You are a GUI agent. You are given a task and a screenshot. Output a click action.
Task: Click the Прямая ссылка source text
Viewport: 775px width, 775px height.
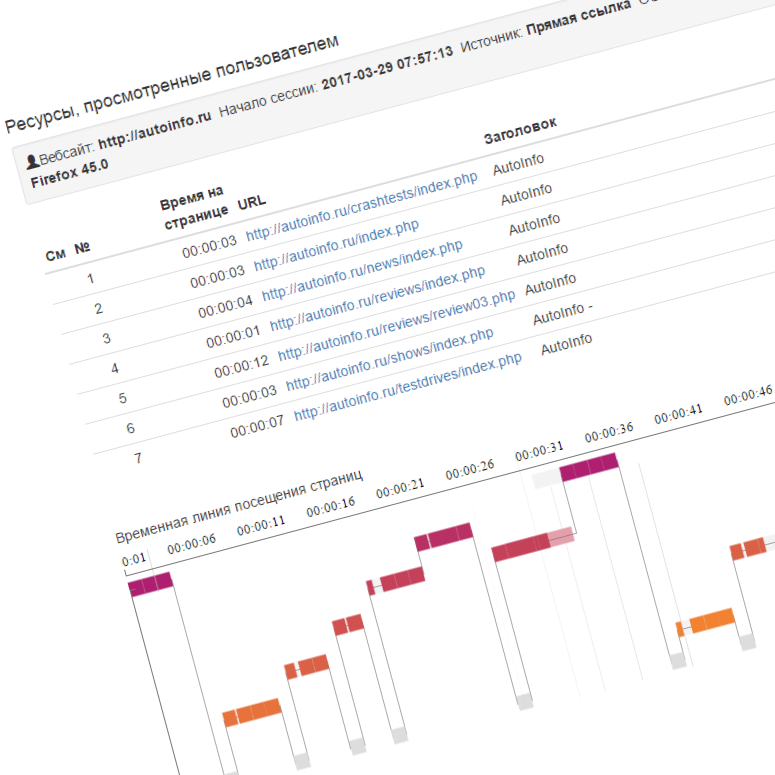tap(579, 18)
